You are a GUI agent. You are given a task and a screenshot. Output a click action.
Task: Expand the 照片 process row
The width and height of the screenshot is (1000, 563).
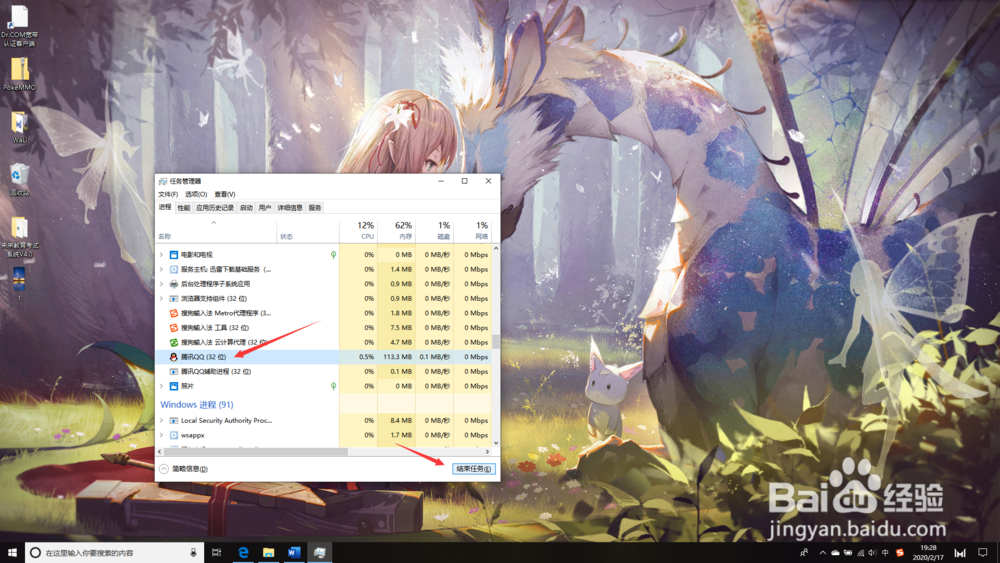point(161,386)
